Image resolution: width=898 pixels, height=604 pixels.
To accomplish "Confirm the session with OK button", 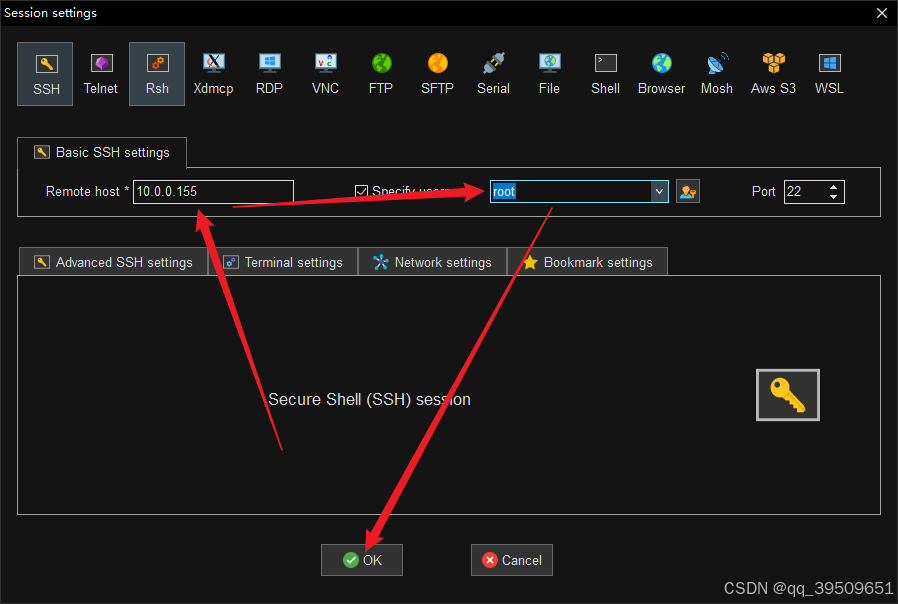I will coord(362,560).
